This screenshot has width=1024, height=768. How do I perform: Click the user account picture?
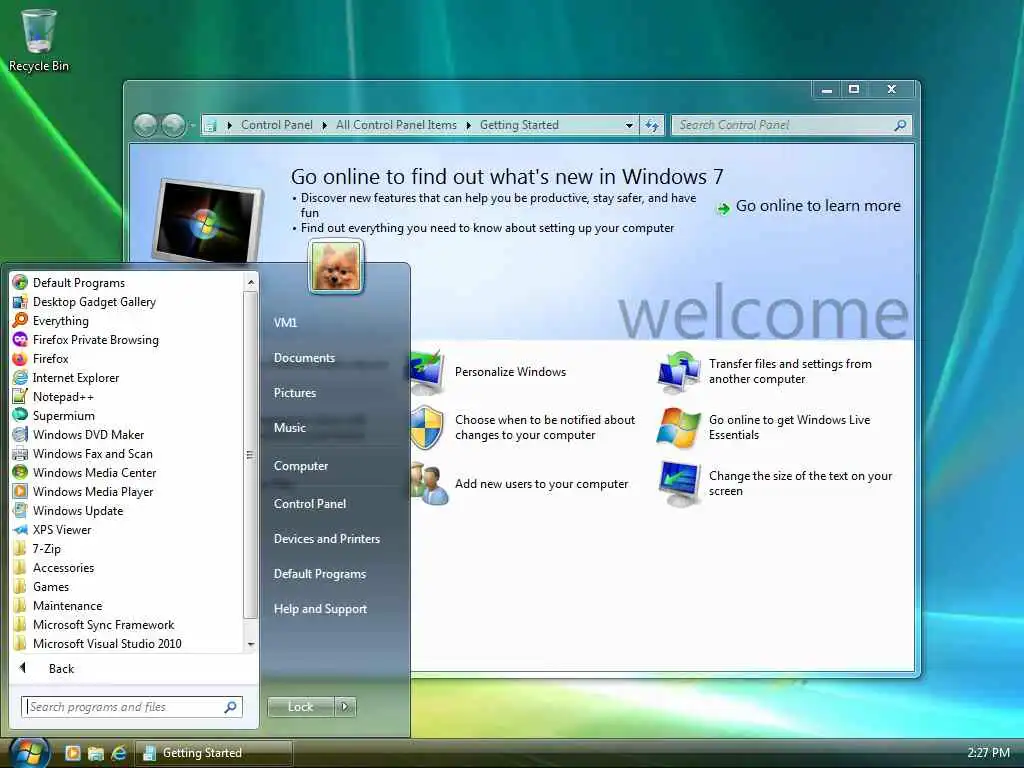tap(336, 266)
